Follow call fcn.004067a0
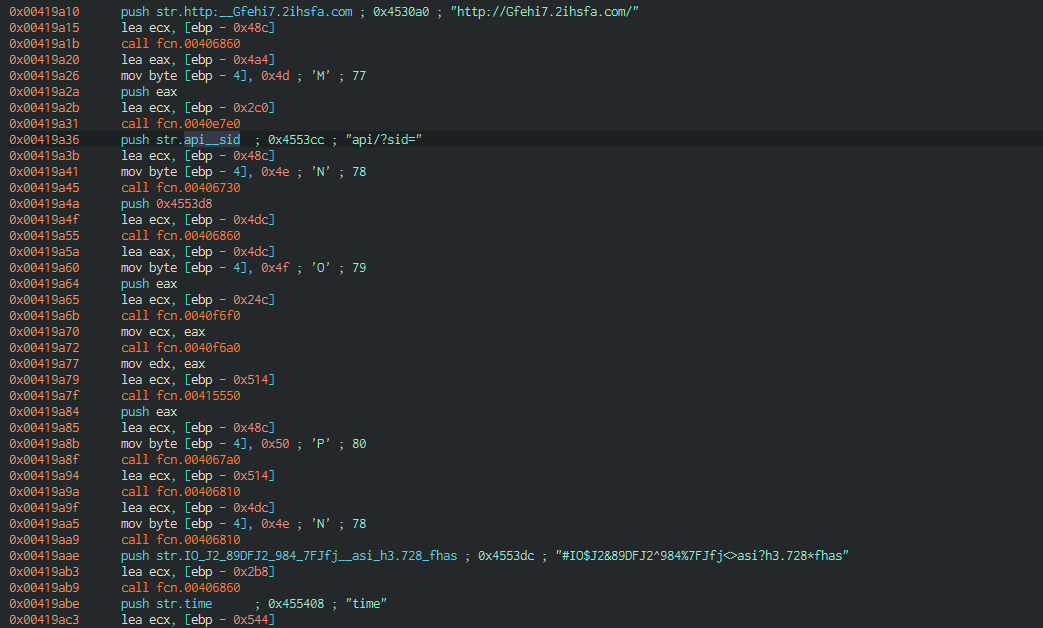Viewport: 1043px width, 628px height. point(180,458)
